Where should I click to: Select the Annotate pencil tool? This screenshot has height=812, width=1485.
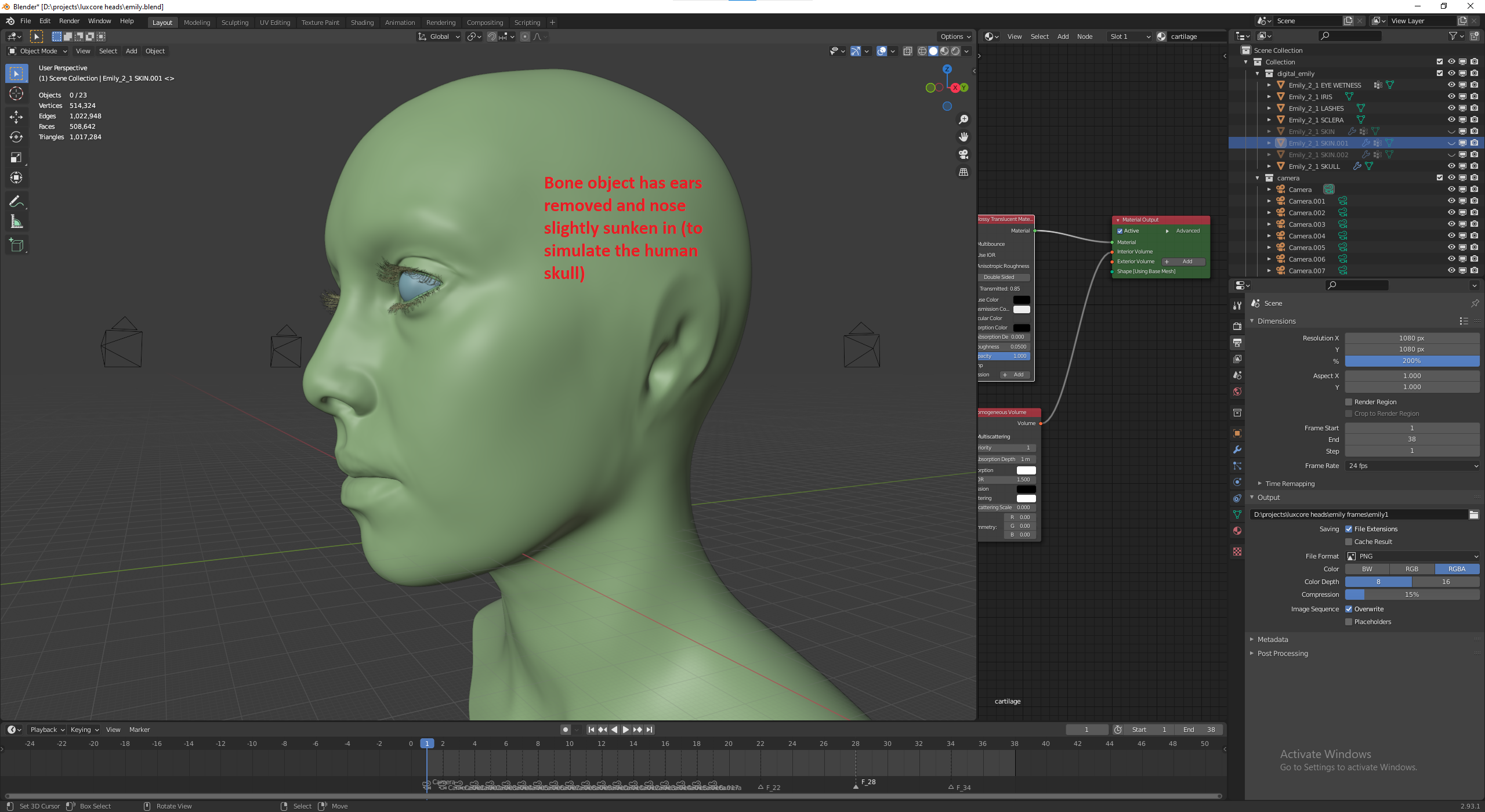[x=16, y=201]
